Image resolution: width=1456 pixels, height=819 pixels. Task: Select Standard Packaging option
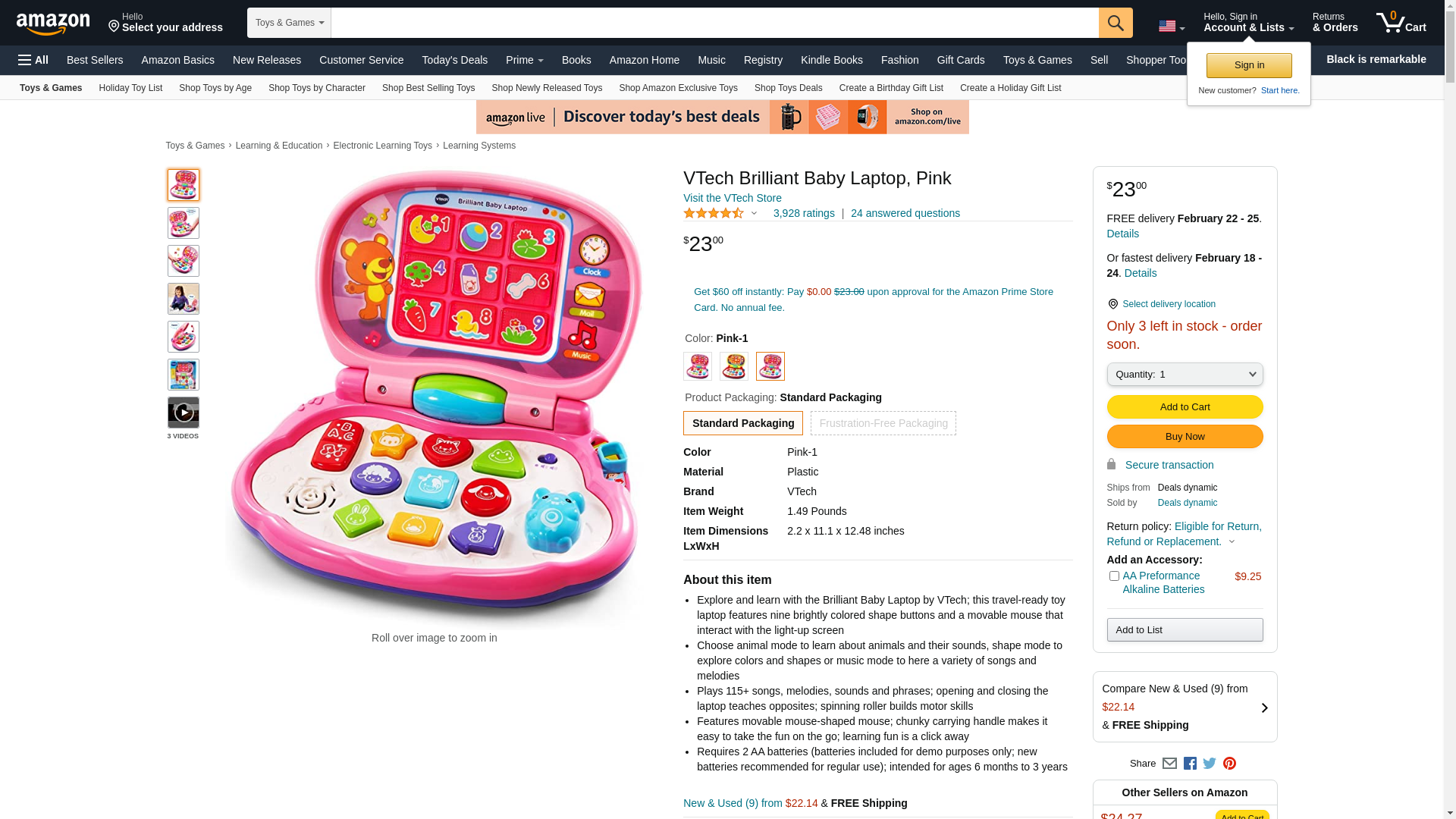(743, 423)
